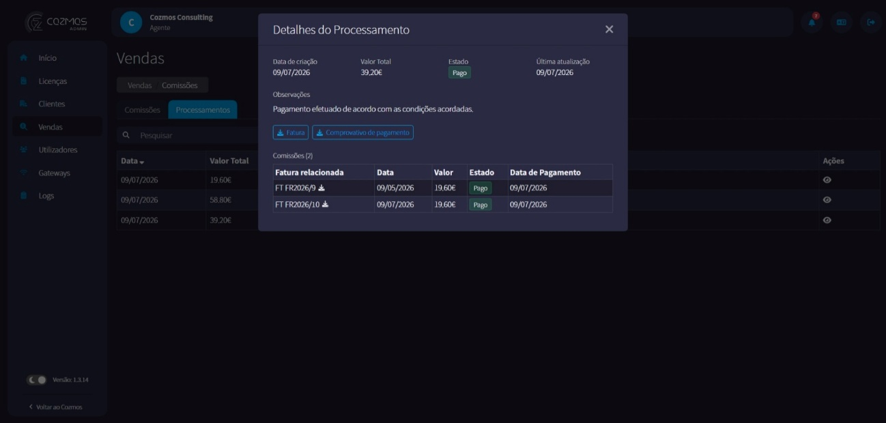Click the Valor Total column header
Viewport: 886px width, 423px height.
[x=229, y=161]
